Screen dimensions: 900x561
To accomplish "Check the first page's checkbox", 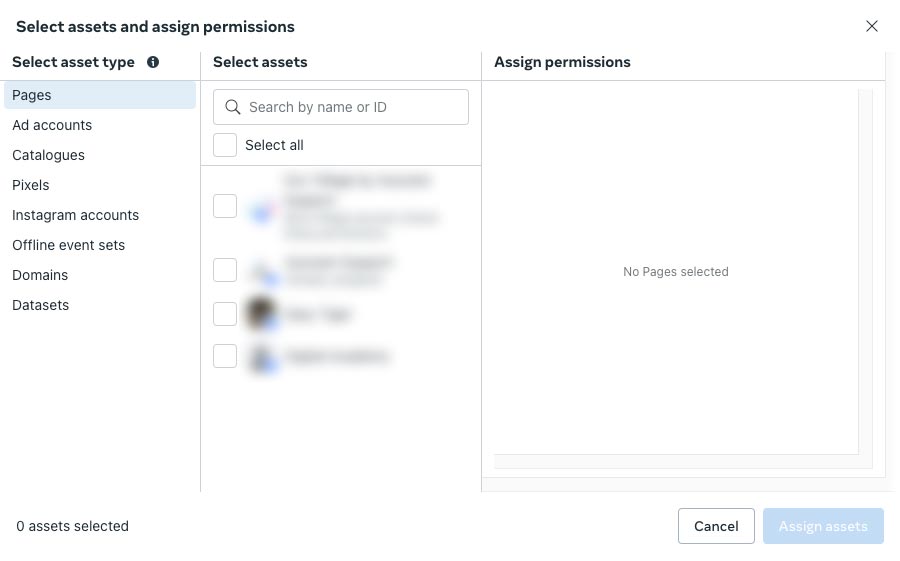I will [x=225, y=206].
